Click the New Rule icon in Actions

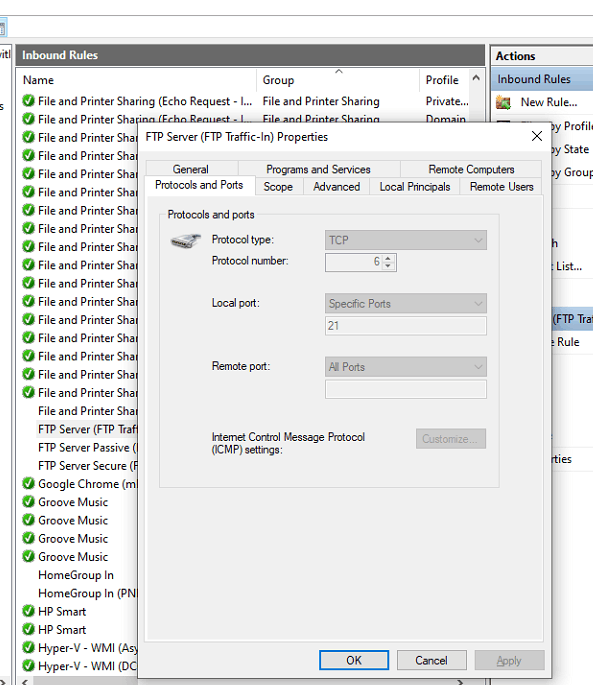point(503,103)
